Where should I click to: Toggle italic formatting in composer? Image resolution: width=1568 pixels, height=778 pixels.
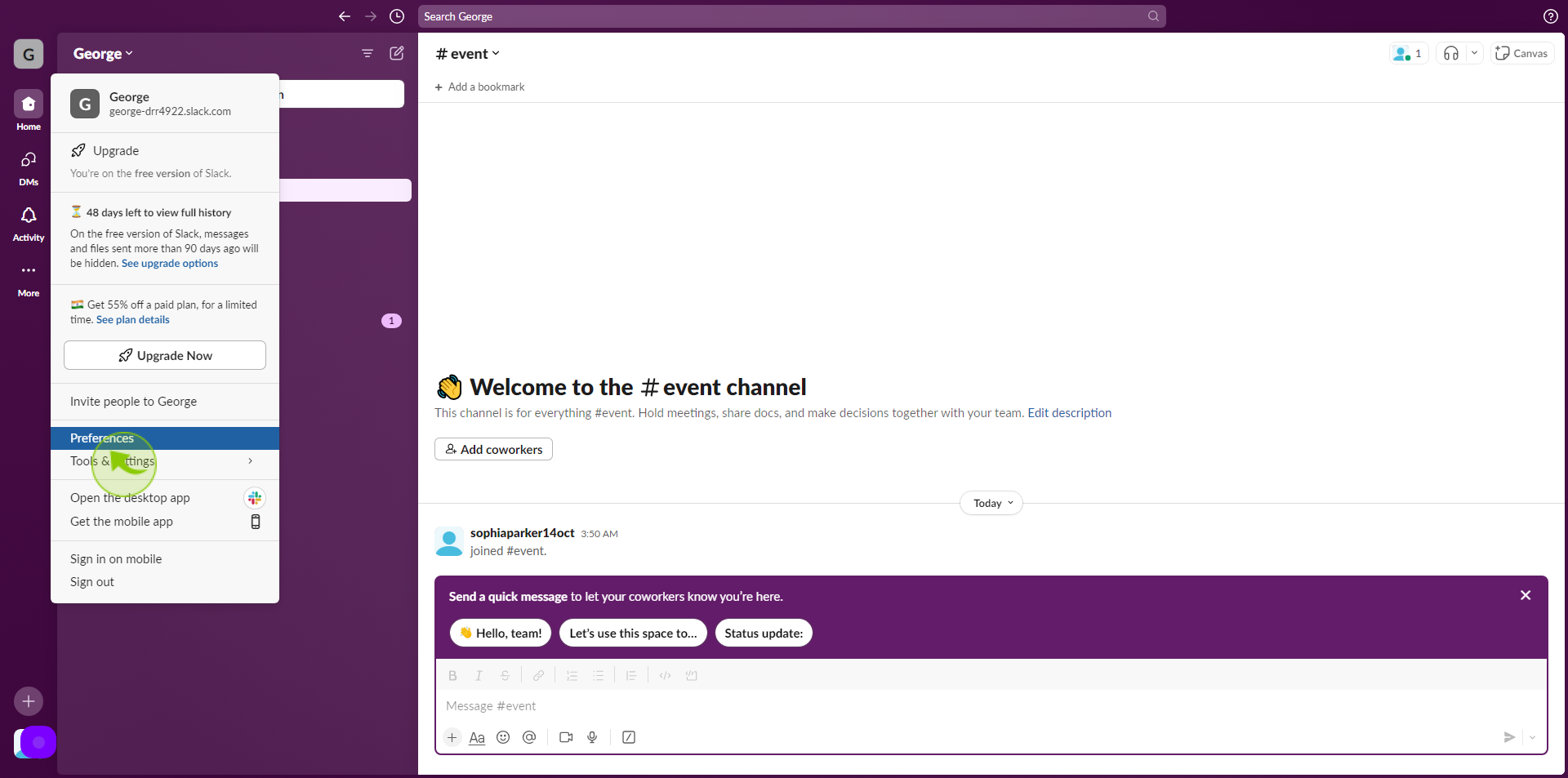click(479, 676)
